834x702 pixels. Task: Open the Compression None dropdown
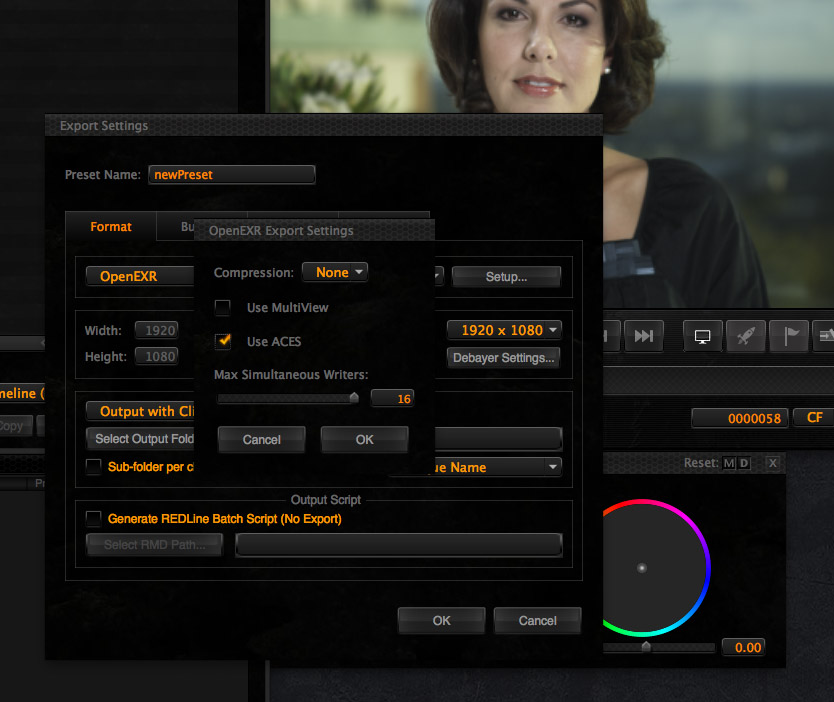click(x=335, y=272)
